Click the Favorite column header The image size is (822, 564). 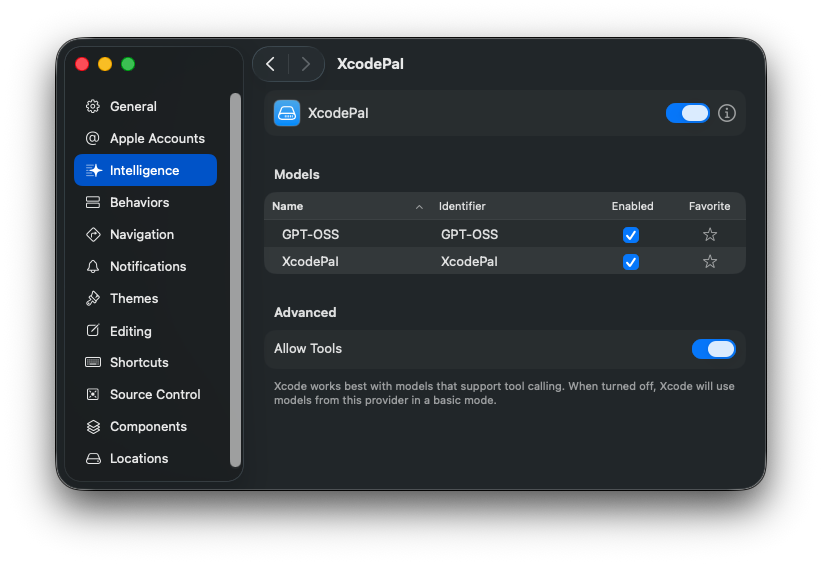tap(709, 206)
